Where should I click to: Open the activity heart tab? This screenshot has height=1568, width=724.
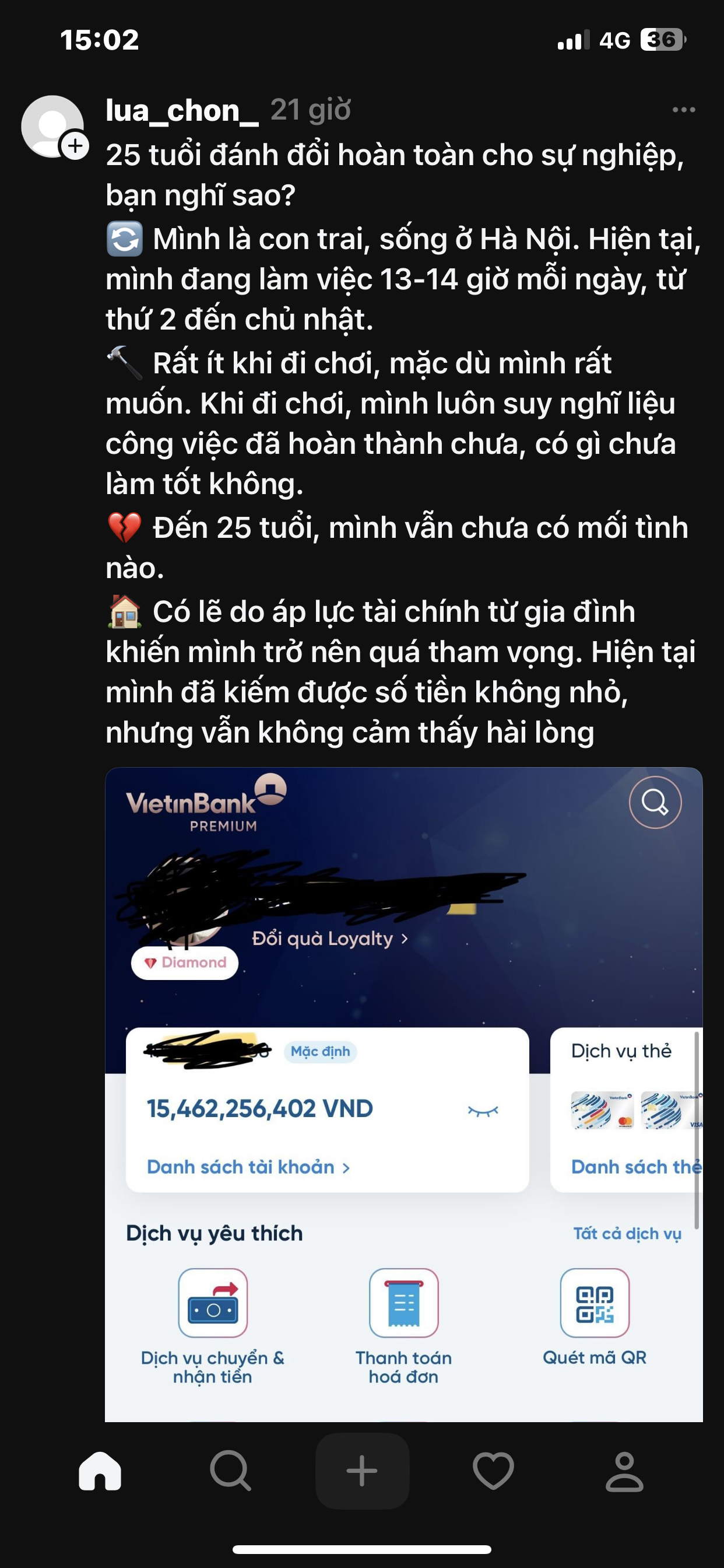[493, 1471]
